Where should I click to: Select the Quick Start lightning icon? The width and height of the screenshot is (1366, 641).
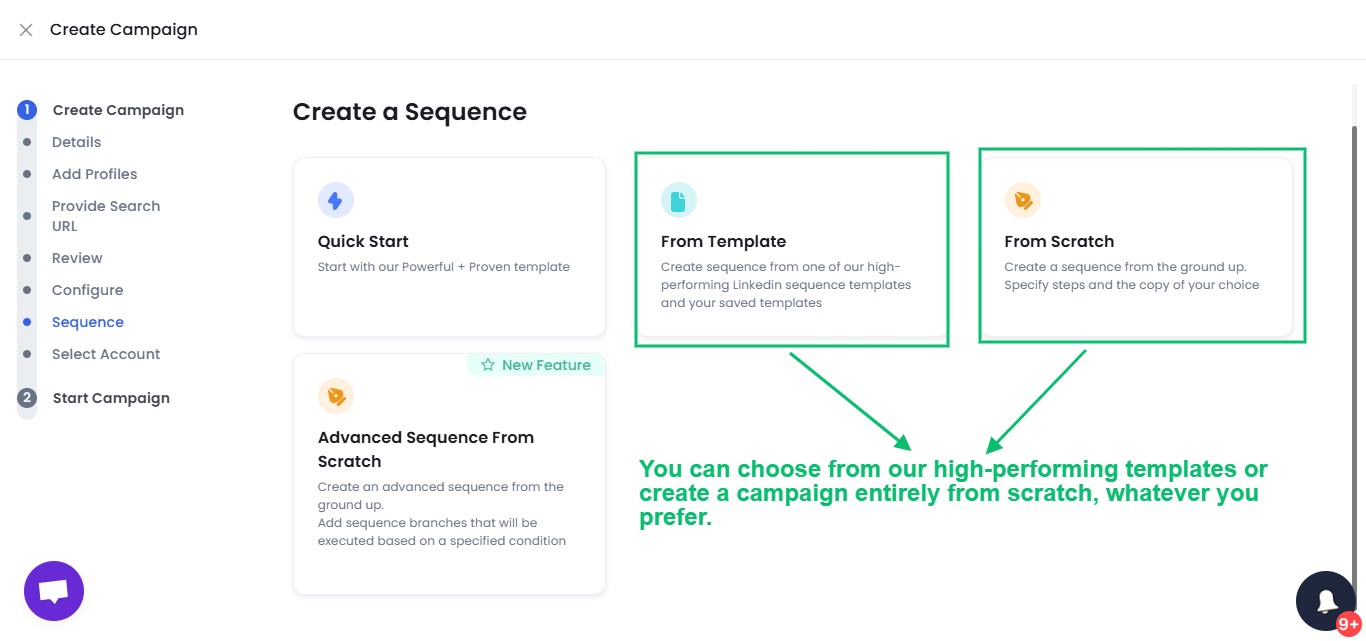coord(336,200)
